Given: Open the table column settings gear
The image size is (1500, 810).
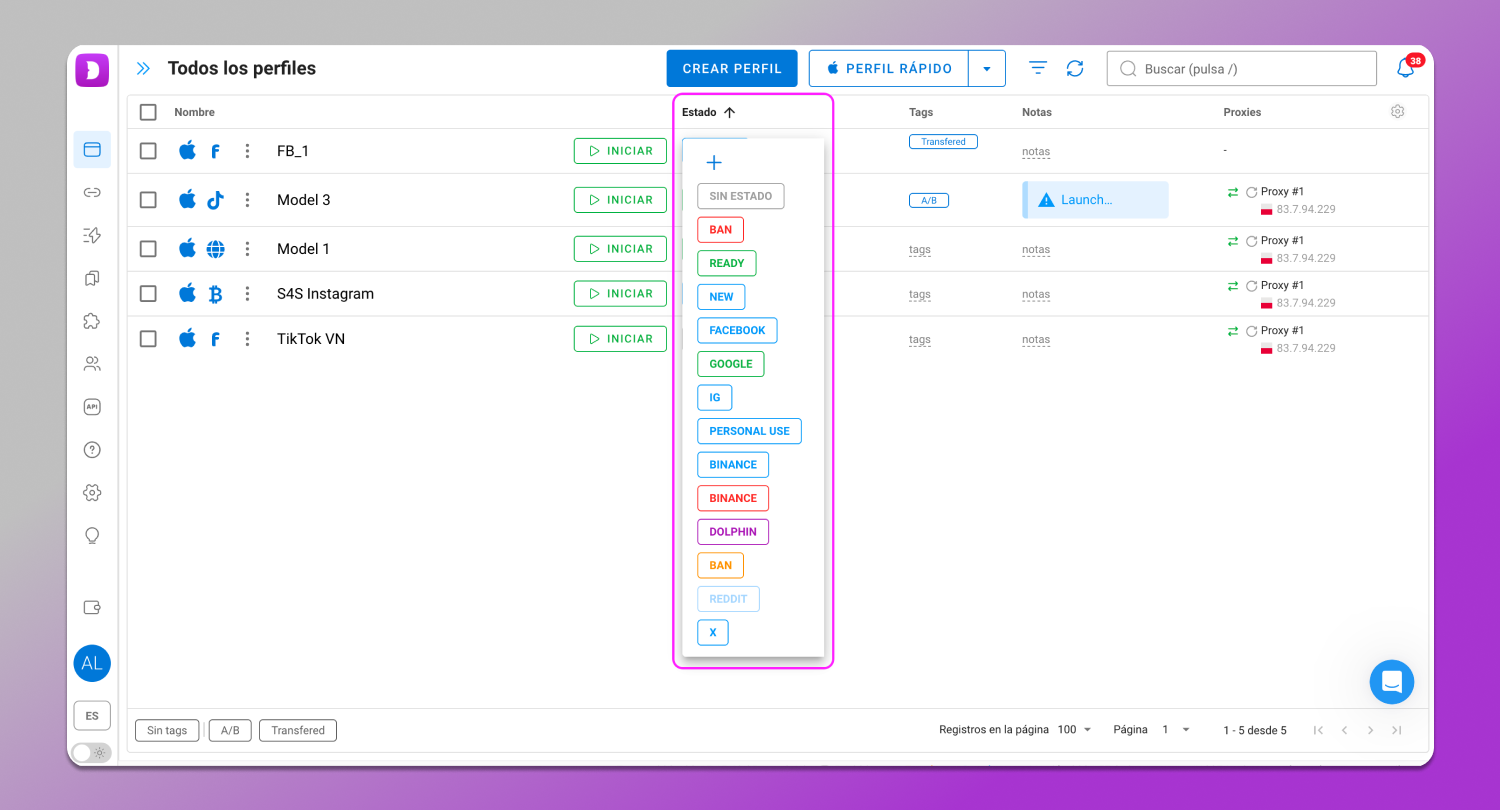Looking at the screenshot, I should 1397,112.
